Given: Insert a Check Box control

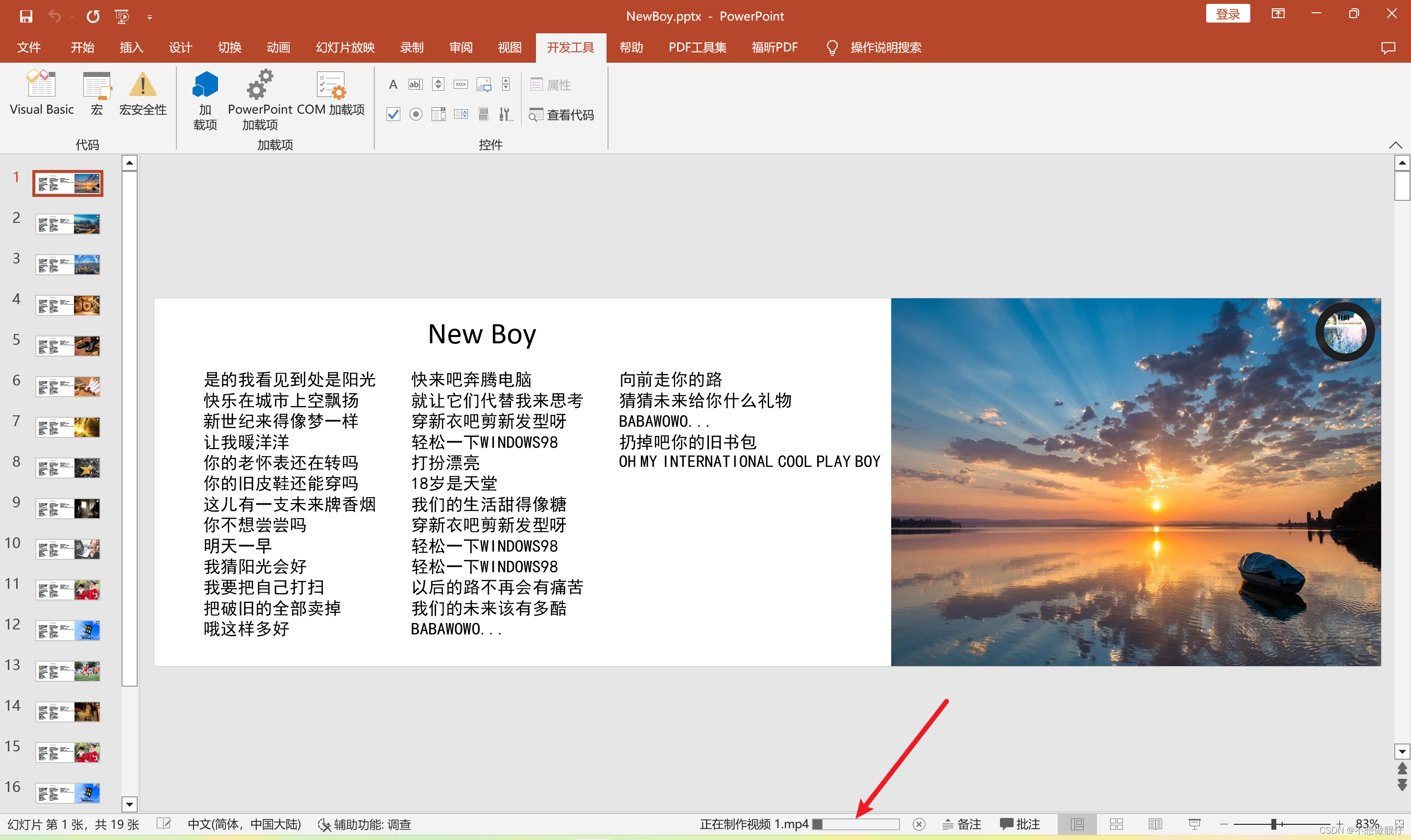Looking at the screenshot, I should pyautogui.click(x=393, y=114).
